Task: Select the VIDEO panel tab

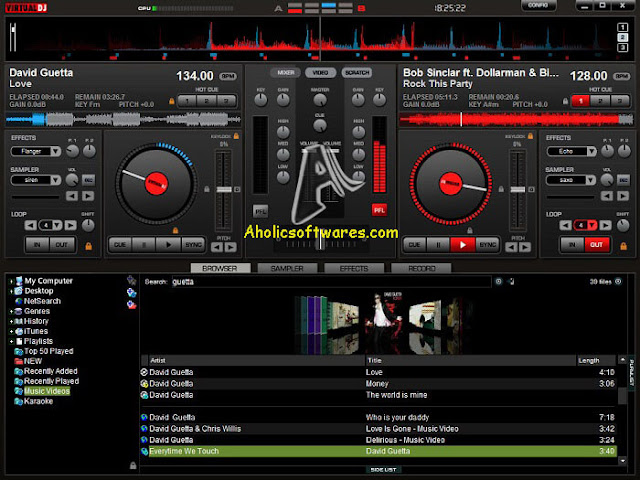Action: 320,73
